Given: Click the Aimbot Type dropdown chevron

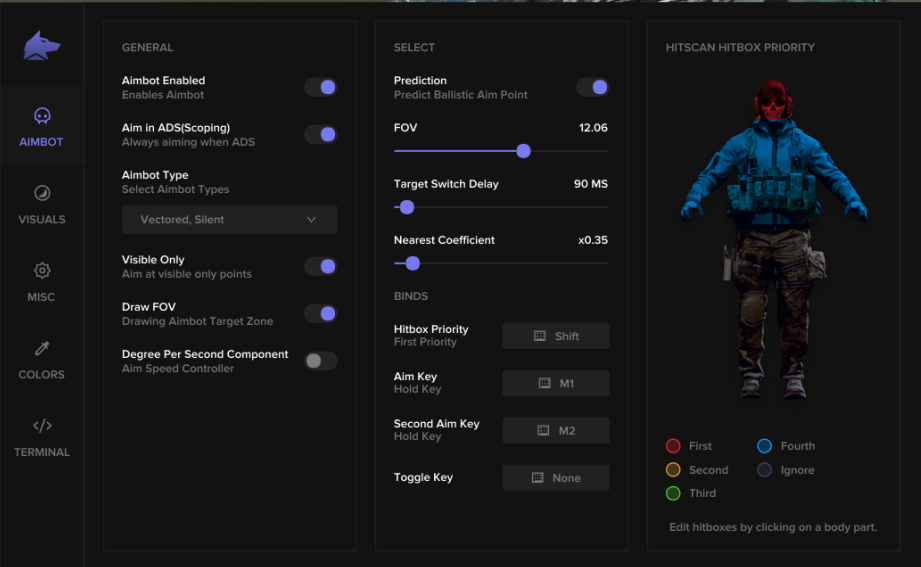Looking at the screenshot, I should [311, 220].
